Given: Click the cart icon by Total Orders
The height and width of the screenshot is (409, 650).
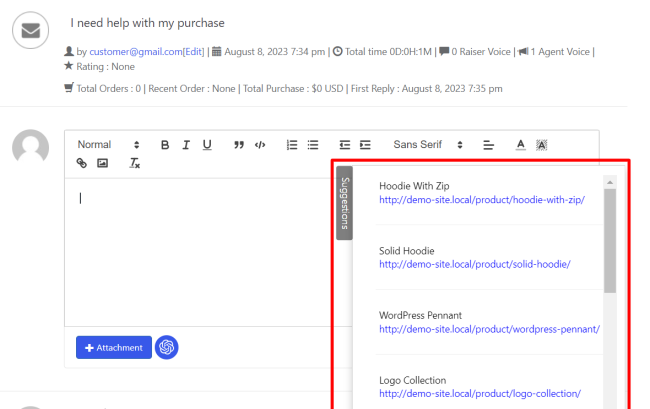Looking at the screenshot, I should coord(69,87).
